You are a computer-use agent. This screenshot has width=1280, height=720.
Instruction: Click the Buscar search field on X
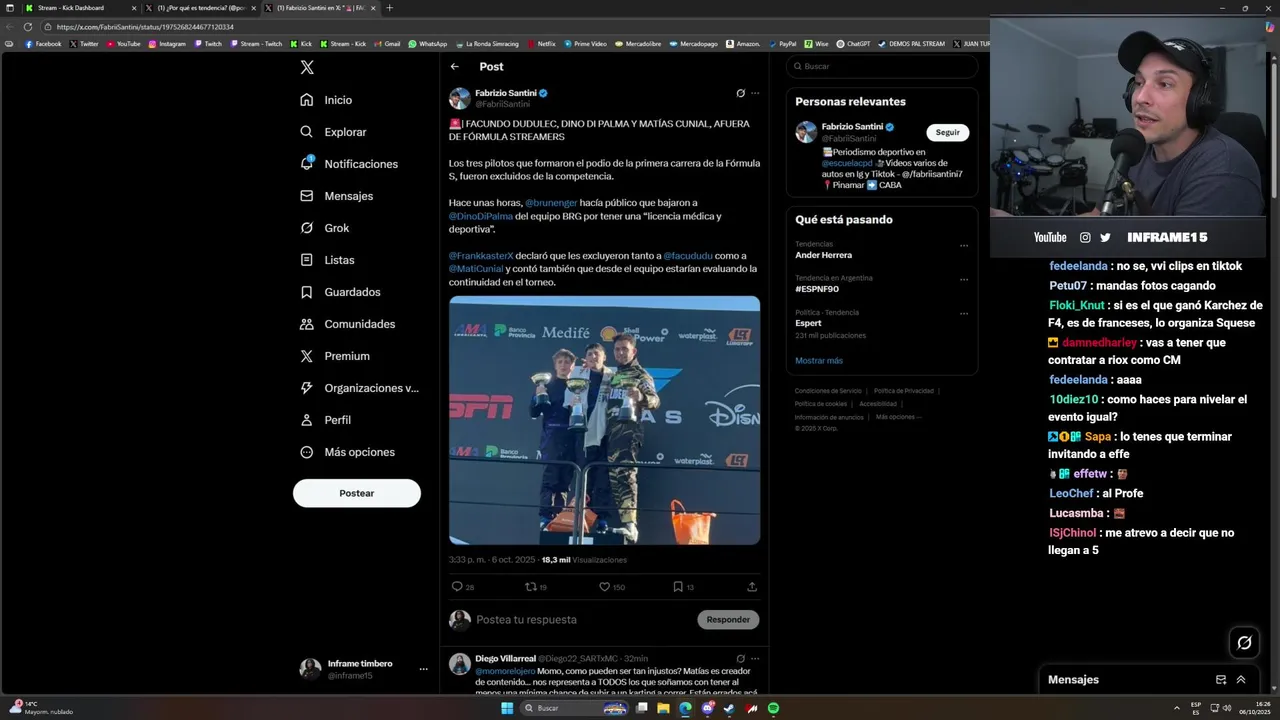click(x=882, y=66)
